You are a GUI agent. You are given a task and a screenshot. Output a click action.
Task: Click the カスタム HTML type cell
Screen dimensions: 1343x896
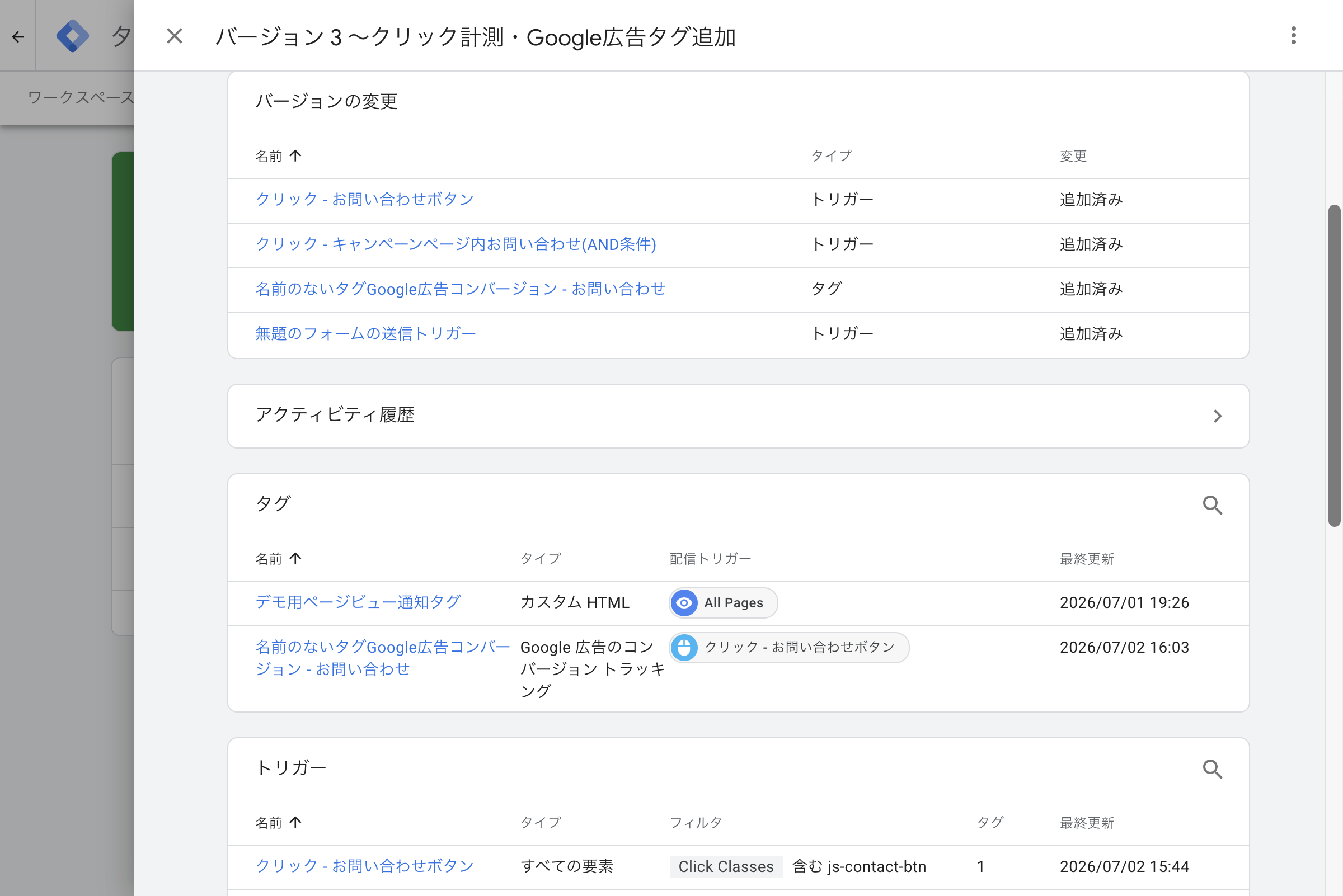coord(575,603)
